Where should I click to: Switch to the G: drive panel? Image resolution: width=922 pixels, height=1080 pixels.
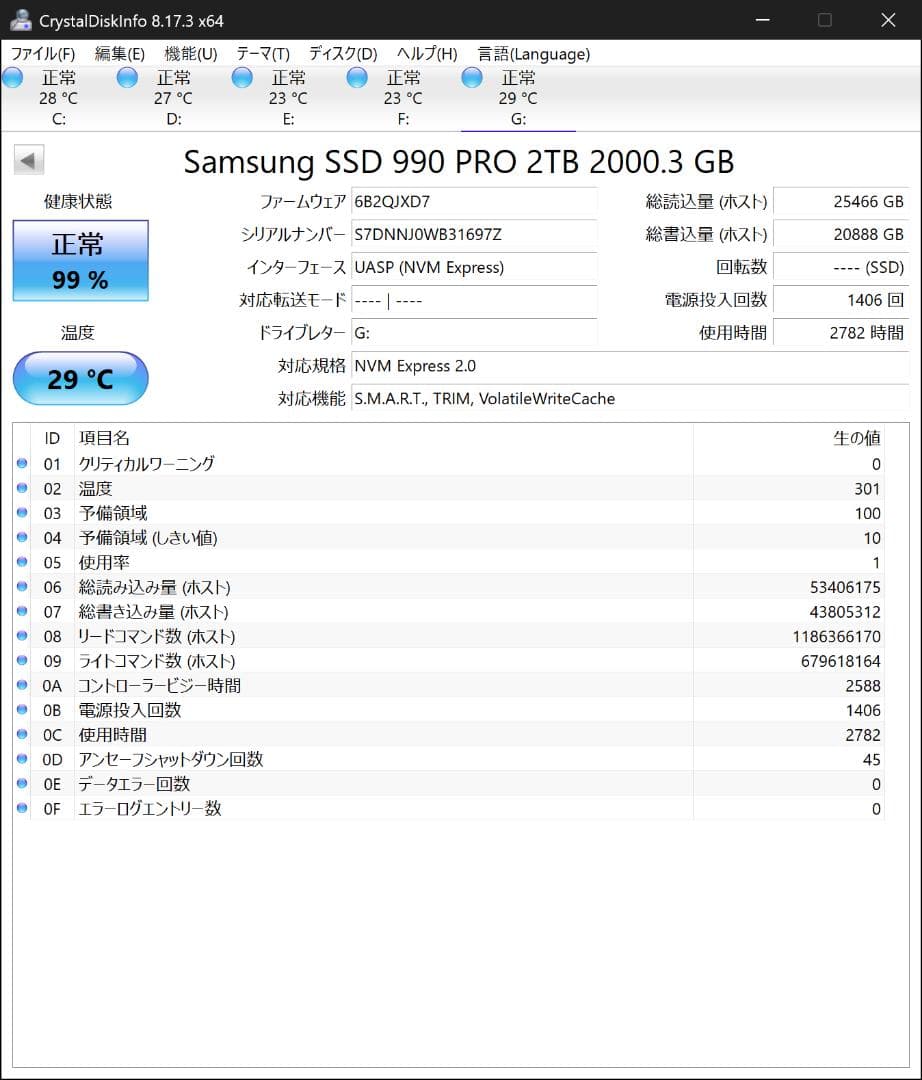point(518,97)
